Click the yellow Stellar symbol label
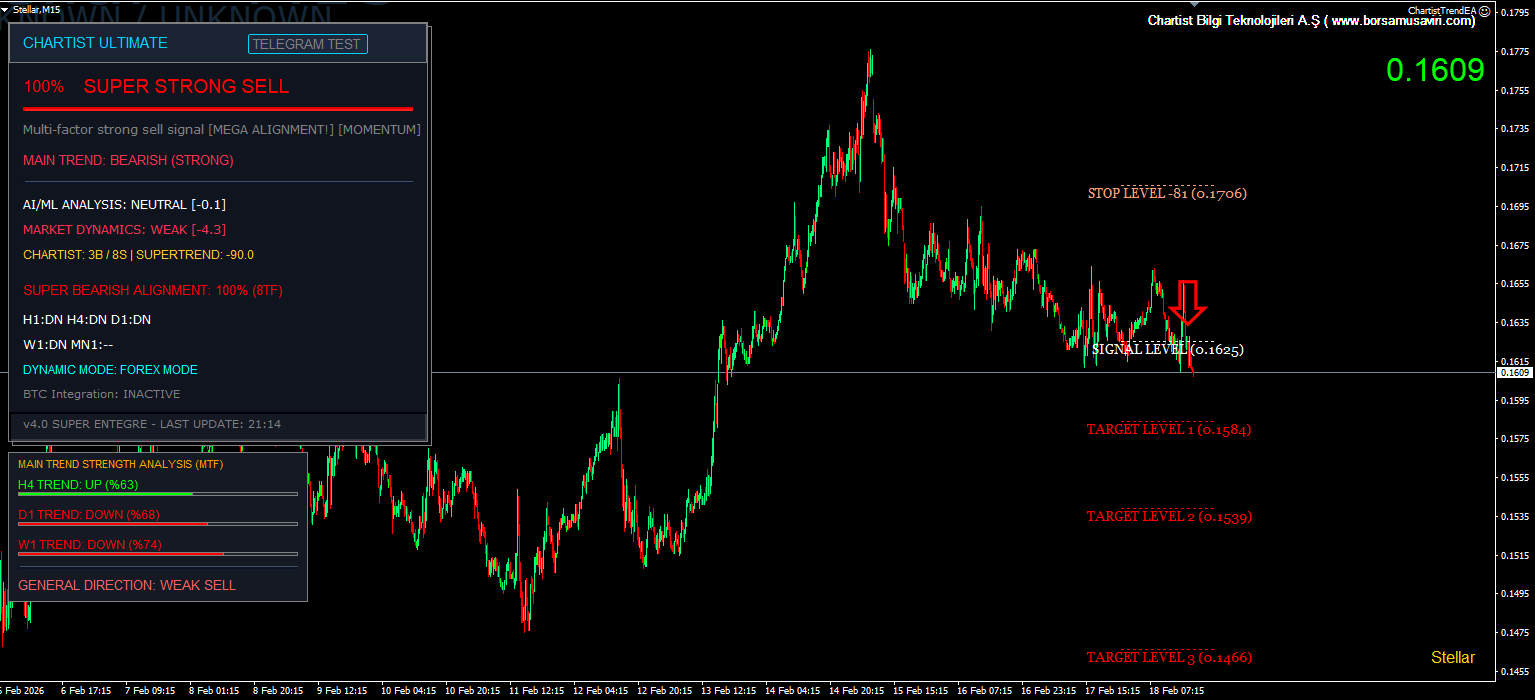 (1452, 658)
